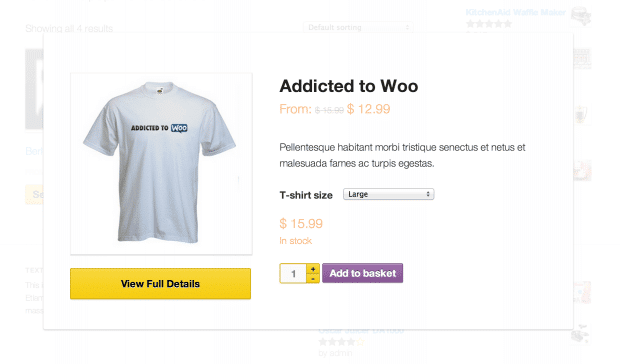Increase quantity with the plus button
This screenshot has height=364, width=620.
313,269
